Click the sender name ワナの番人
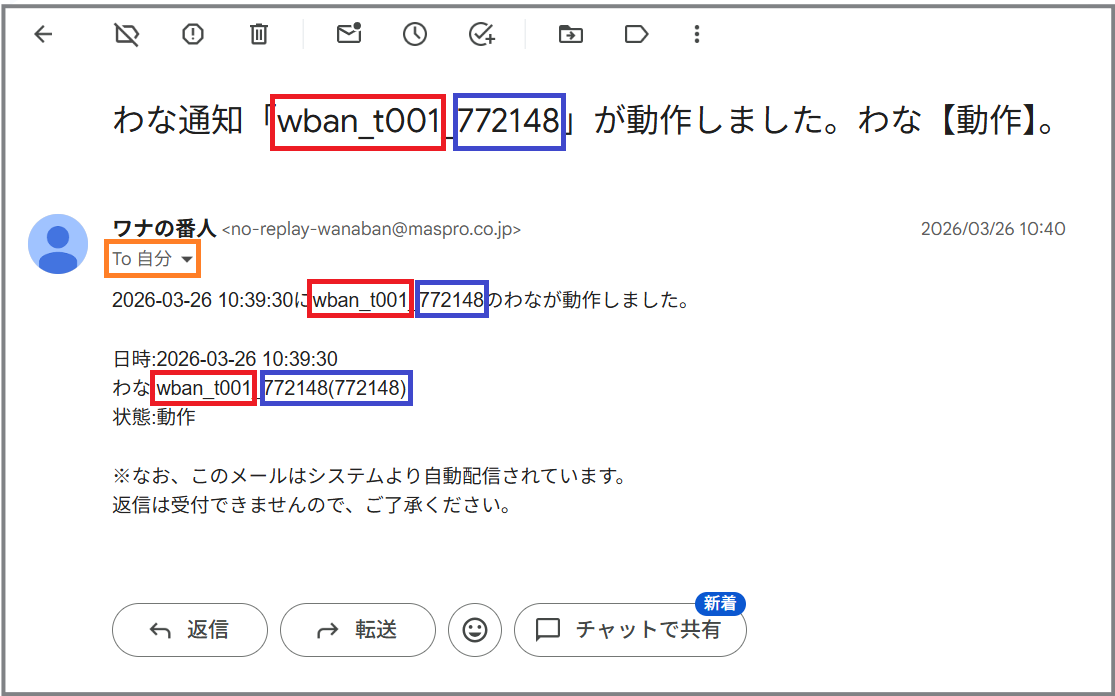This screenshot has width=1115, height=696. (162, 228)
